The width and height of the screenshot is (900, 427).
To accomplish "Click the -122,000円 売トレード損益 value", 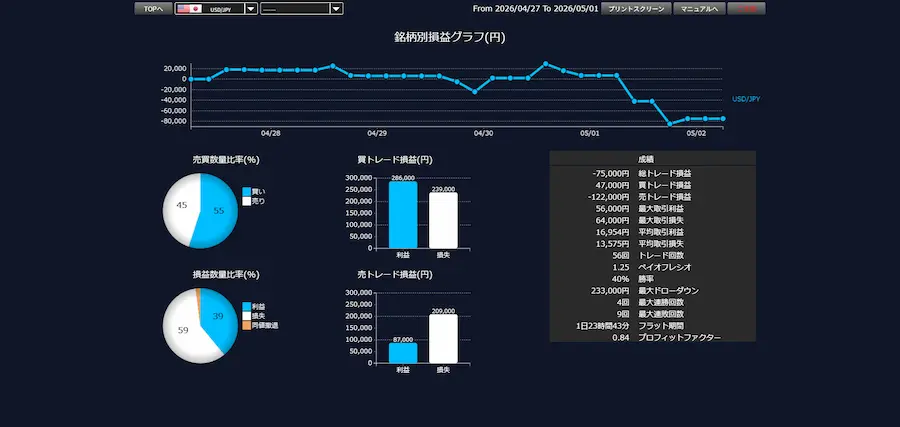I will pos(610,197).
